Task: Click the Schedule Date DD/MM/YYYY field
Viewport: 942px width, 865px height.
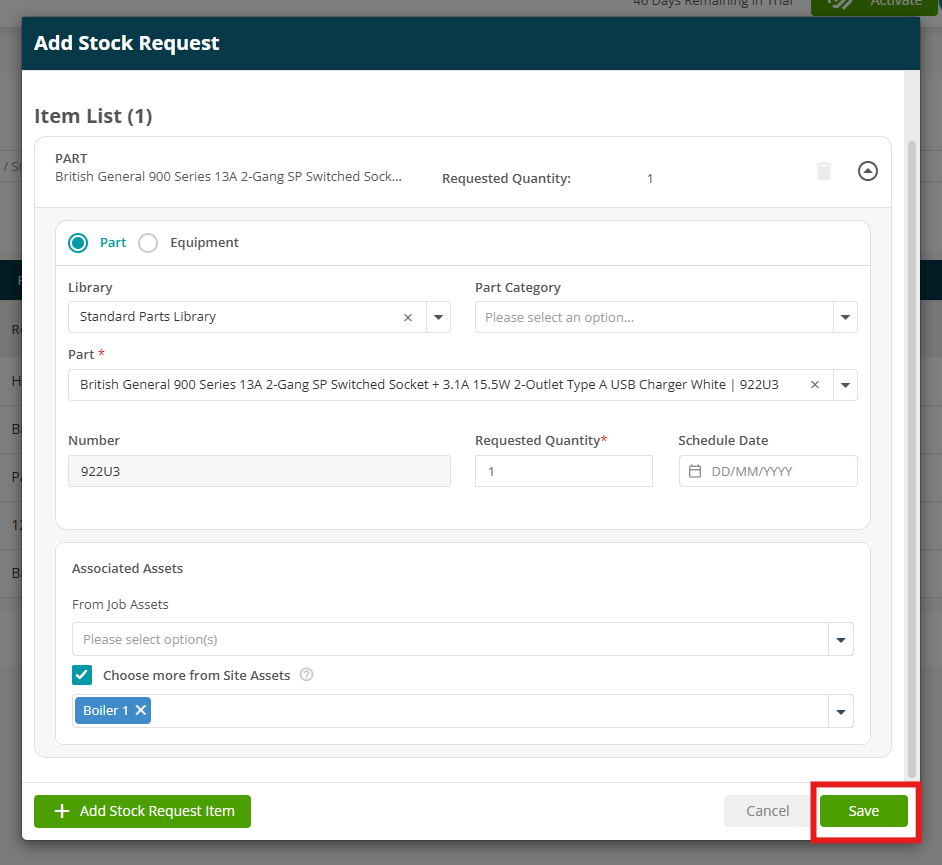Action: tap(768, 471)
